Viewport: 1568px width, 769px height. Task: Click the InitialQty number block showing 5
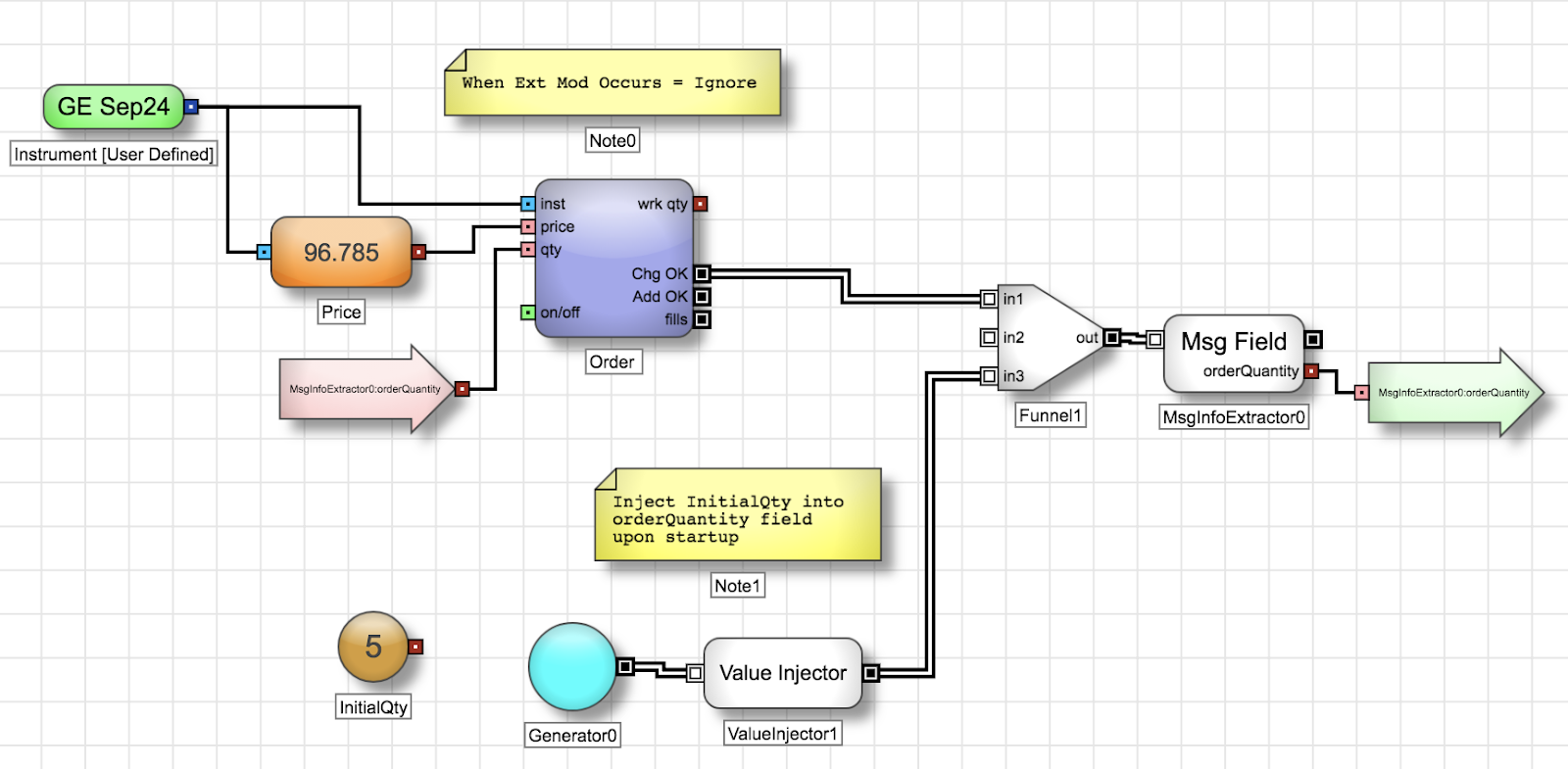pyautogui.click(x=372, y=647)
